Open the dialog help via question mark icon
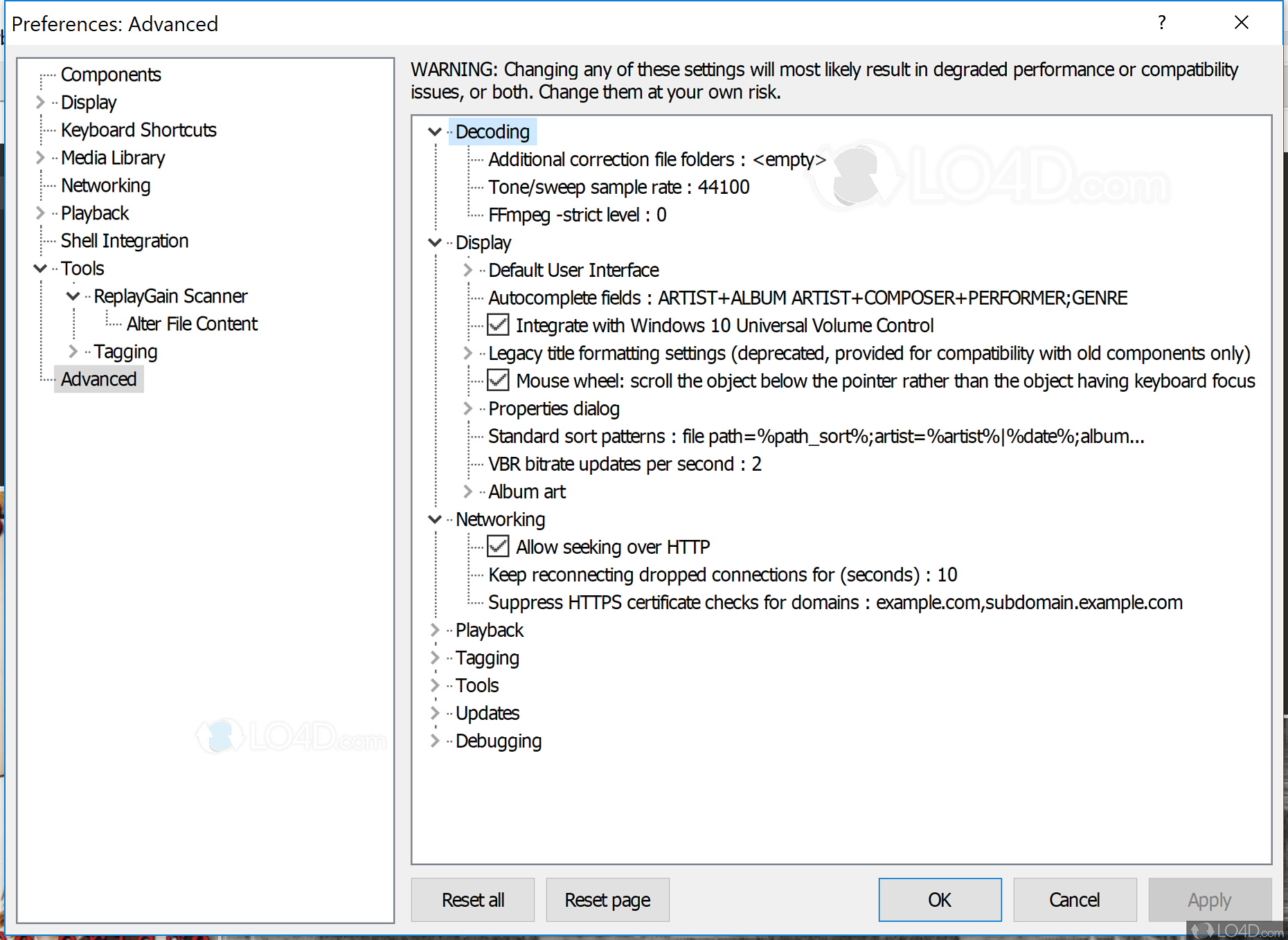This screenshot has height=940, width=1288. pyautogui.click(x=1162, y=23)
